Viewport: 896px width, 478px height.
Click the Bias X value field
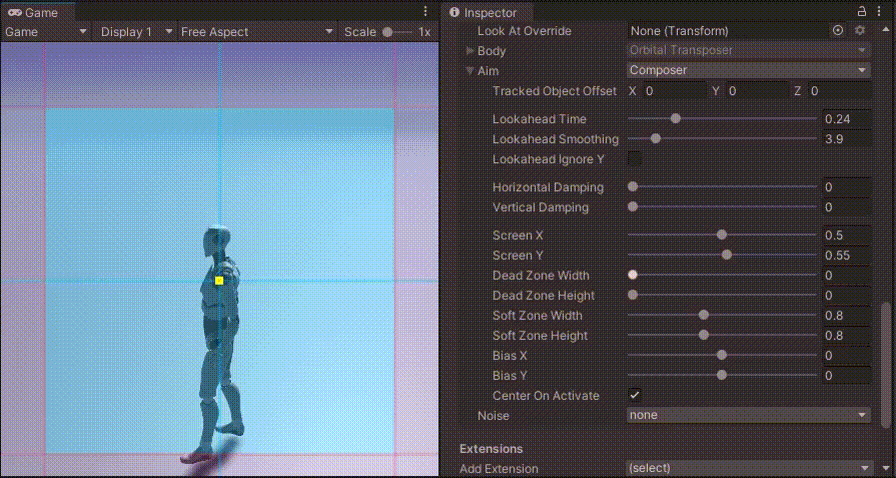tap(847, 355)
